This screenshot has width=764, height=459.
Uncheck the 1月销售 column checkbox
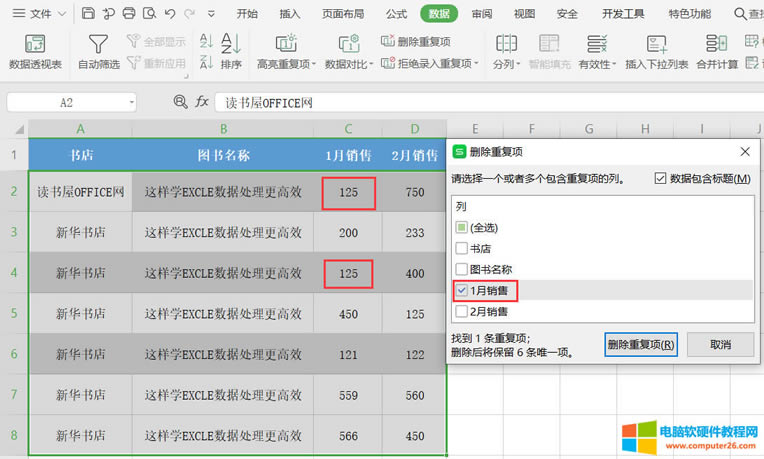pyautogui.click(x=460, y=289)
